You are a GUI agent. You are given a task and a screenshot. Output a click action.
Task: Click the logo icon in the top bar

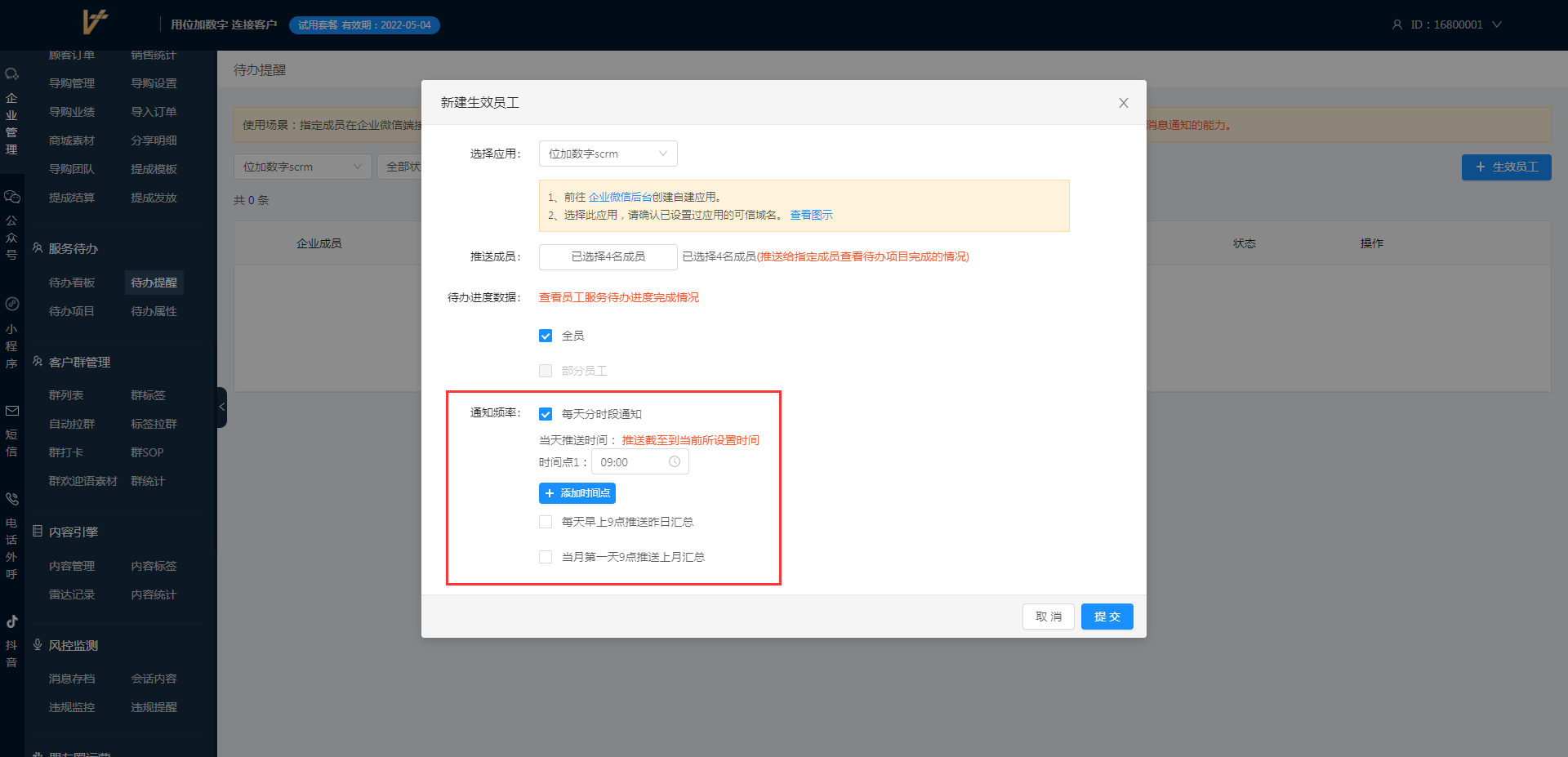point(95,22)
